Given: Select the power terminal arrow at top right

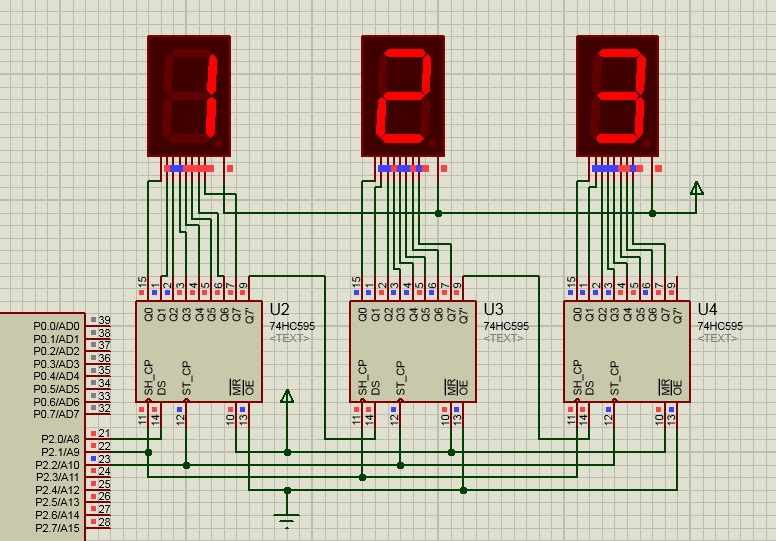Looking at the screenshot, I should [x=696, y=188].
